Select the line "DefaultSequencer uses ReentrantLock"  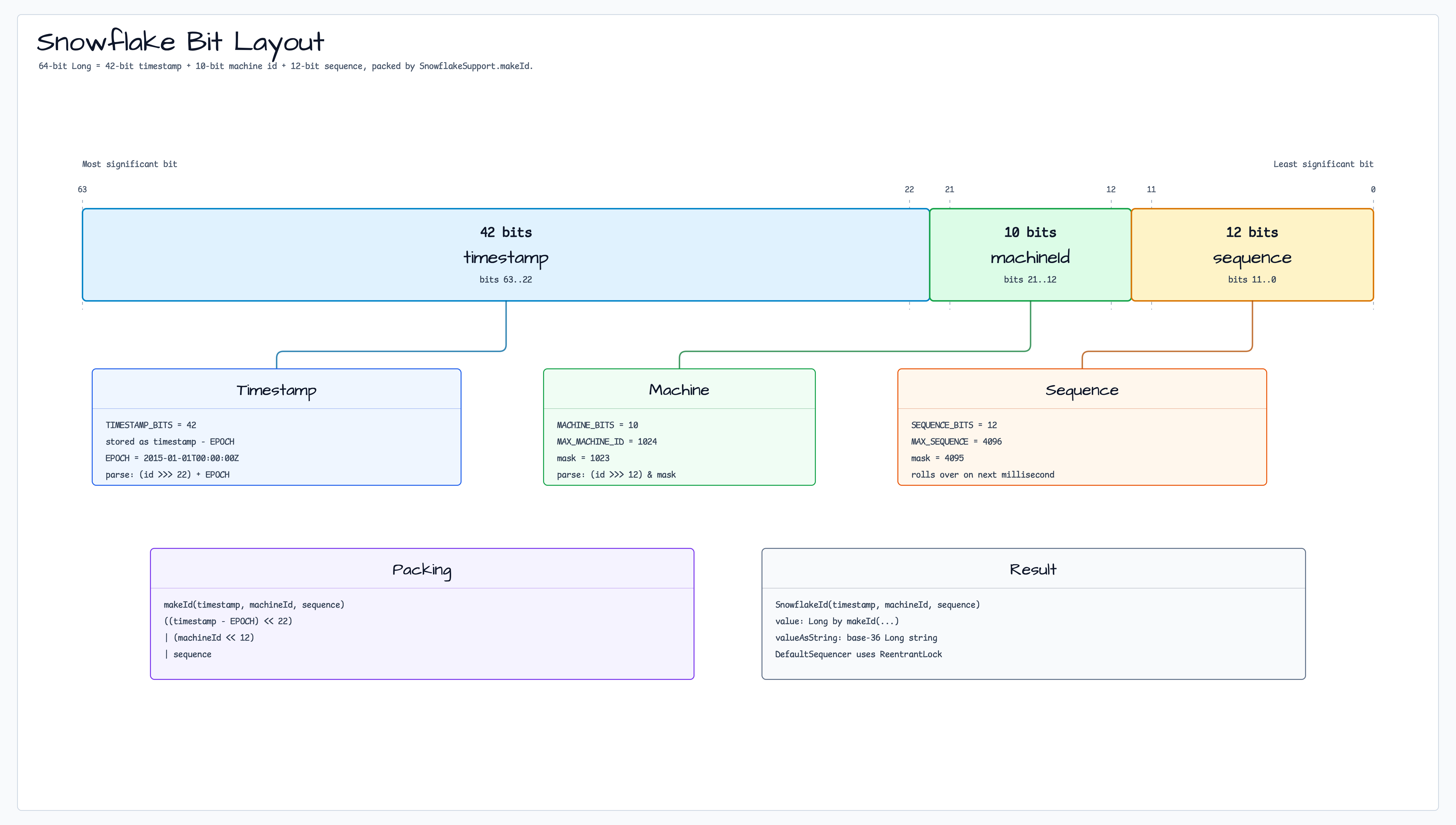tap(858, 654)
